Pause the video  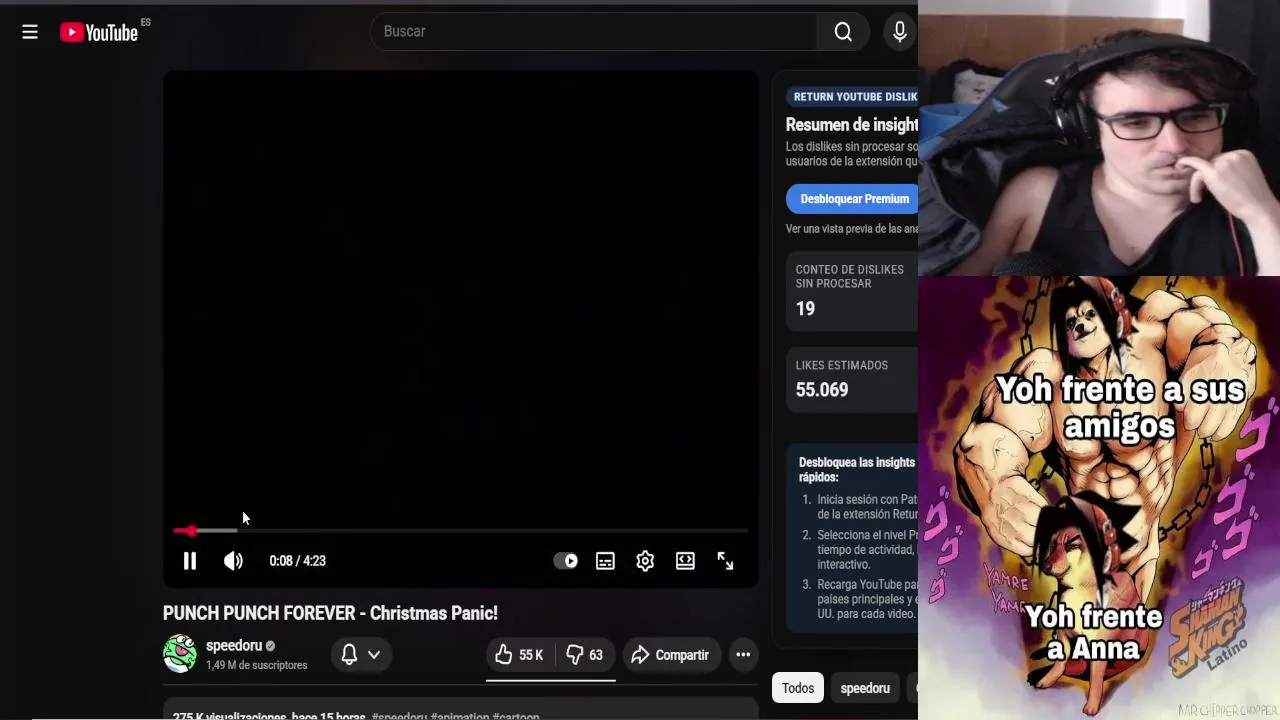[x=190, y=561]
